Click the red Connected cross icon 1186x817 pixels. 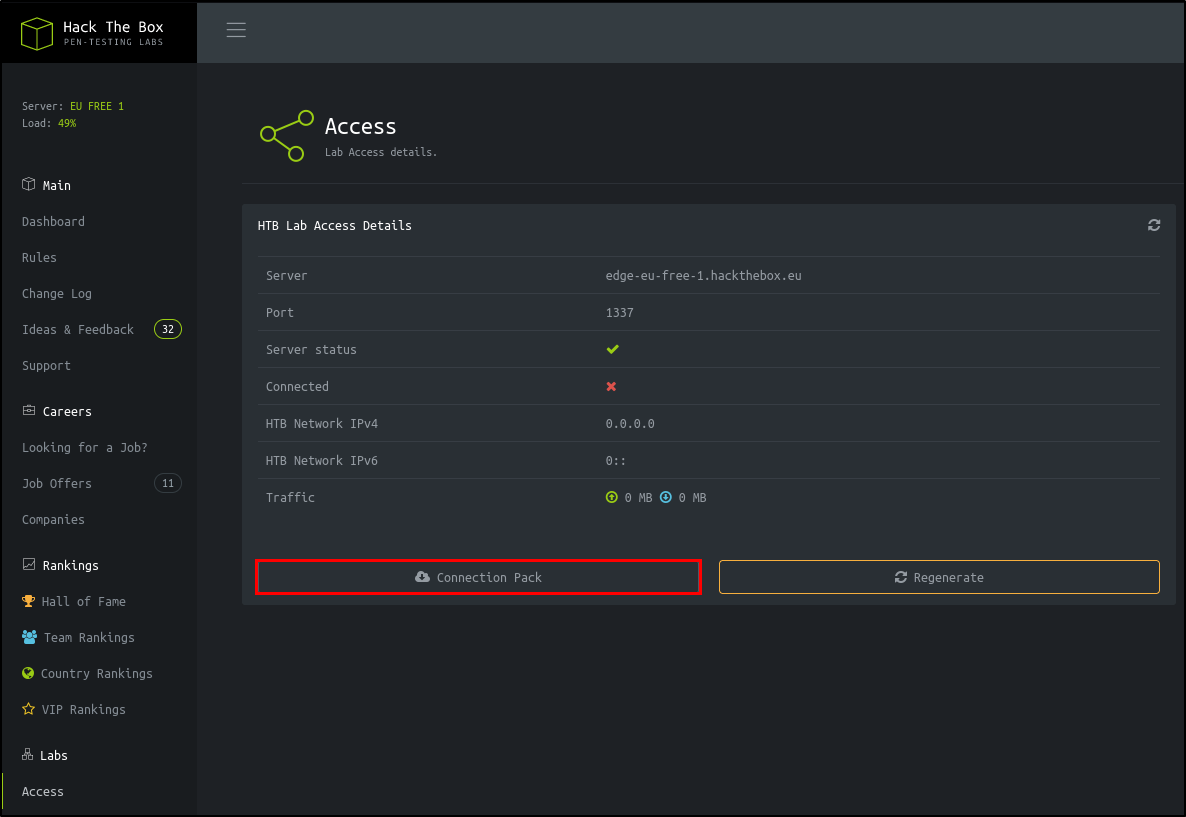click(x=611, y=387)
